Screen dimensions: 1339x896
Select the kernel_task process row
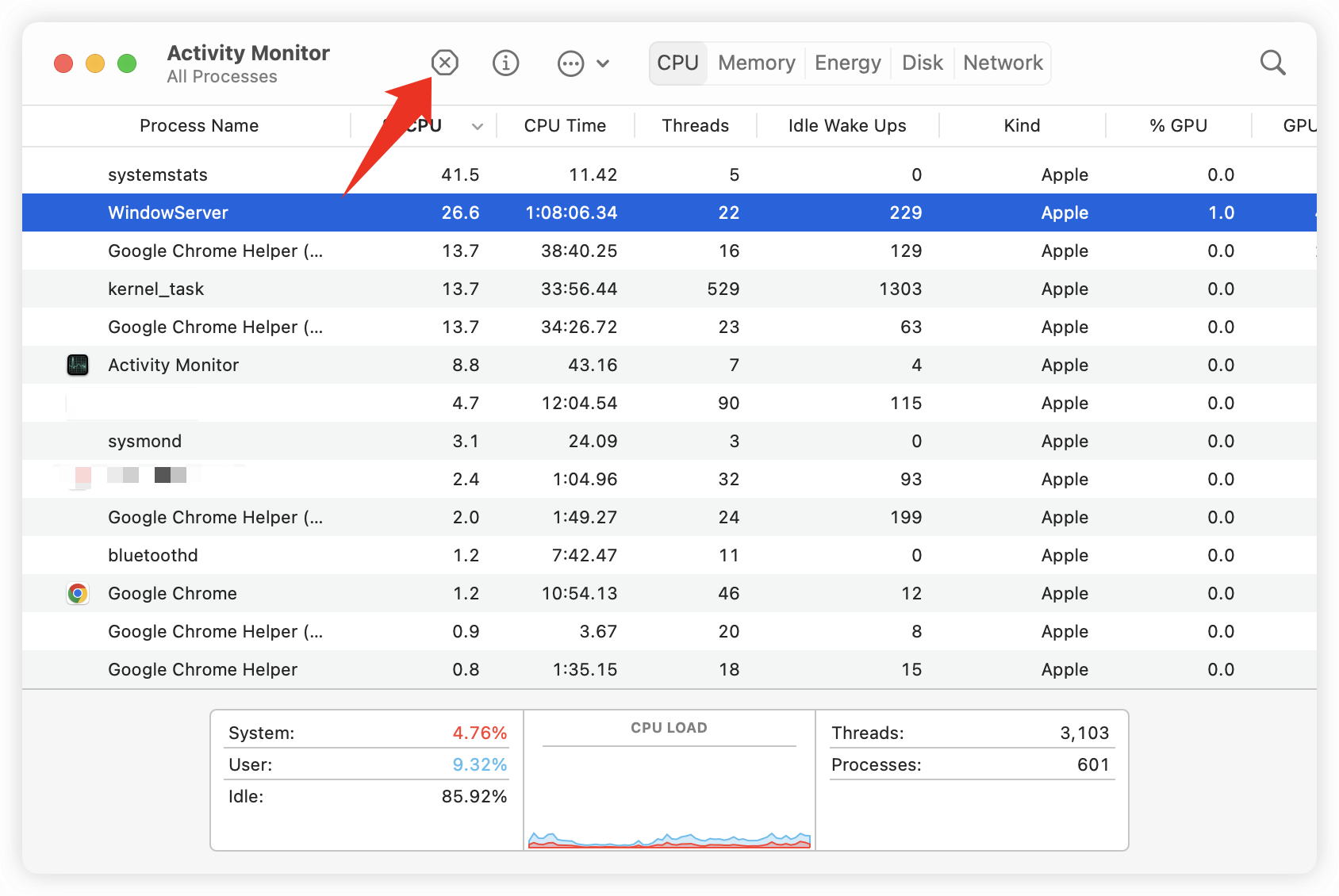pos(669,289)
